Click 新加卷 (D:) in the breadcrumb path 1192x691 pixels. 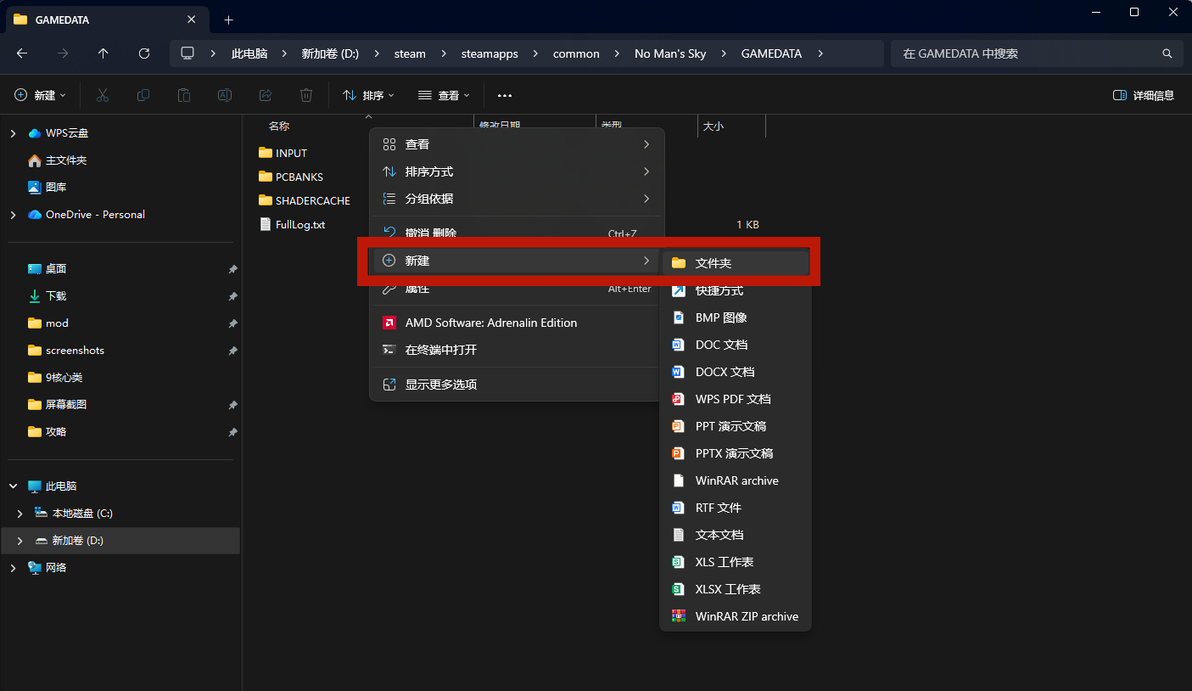click(330, 53)
